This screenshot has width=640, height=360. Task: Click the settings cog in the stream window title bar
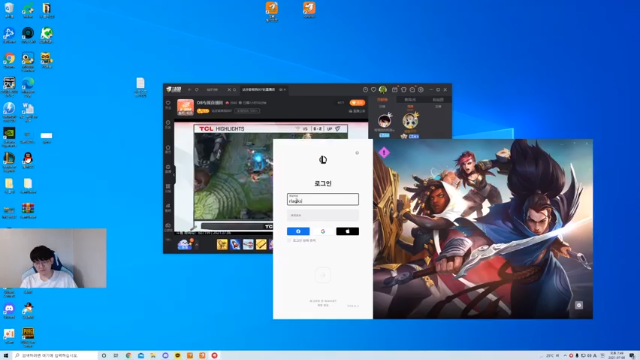tap(421, 90)
